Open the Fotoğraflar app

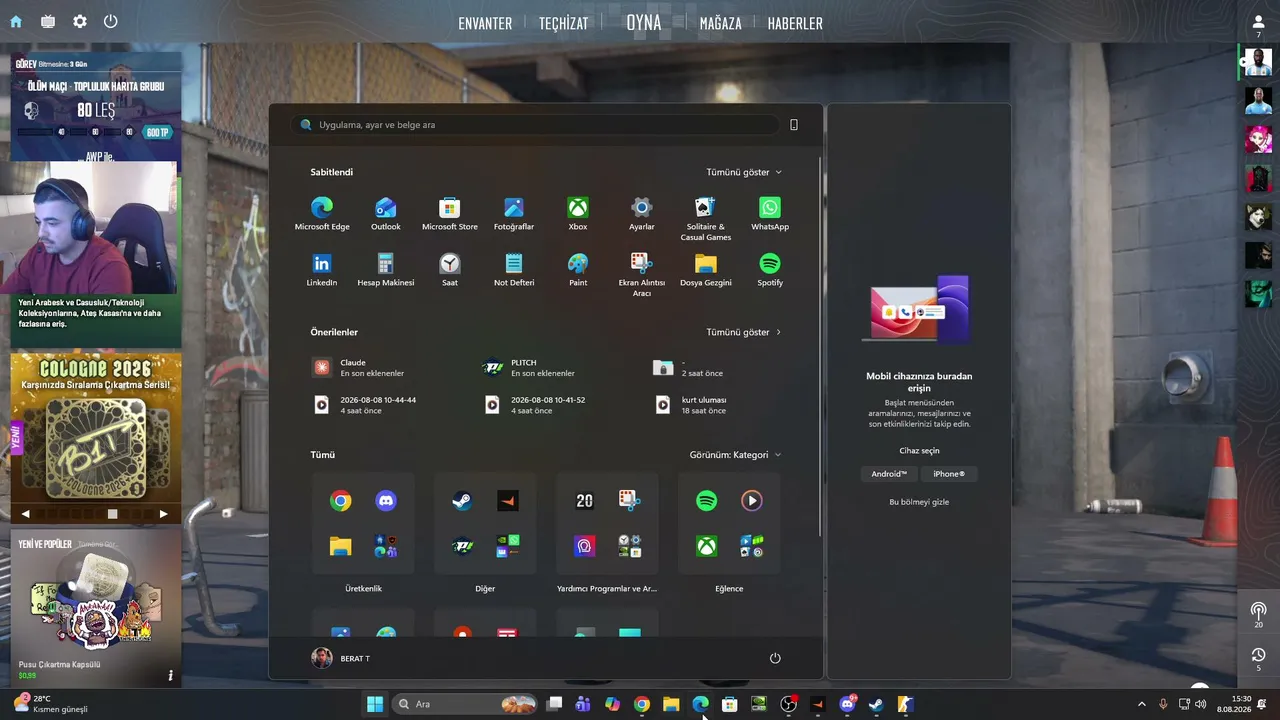point(514,214)
